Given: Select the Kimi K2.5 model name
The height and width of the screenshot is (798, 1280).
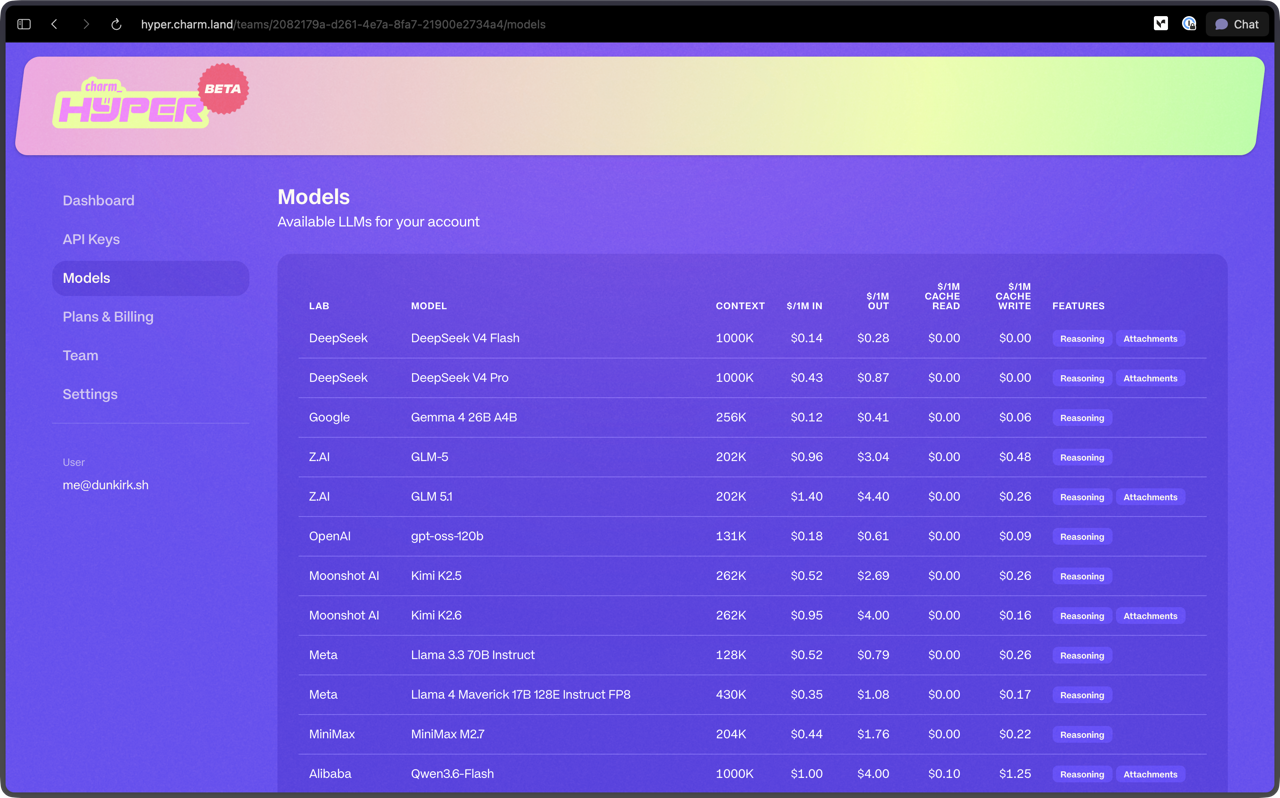Looking at the screenshot, I should point(436,576).
